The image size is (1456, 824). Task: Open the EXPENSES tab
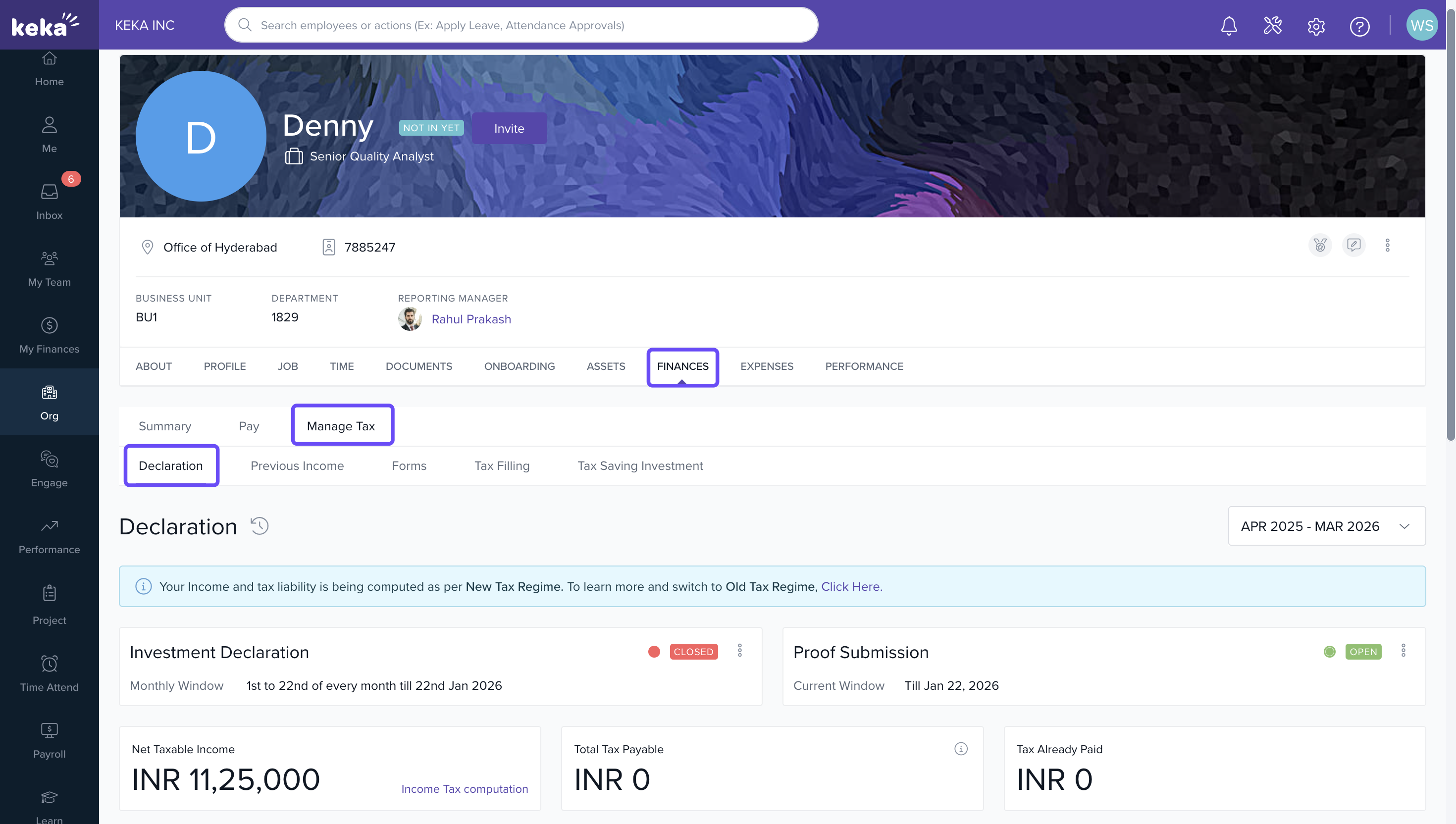click(767, 366)
